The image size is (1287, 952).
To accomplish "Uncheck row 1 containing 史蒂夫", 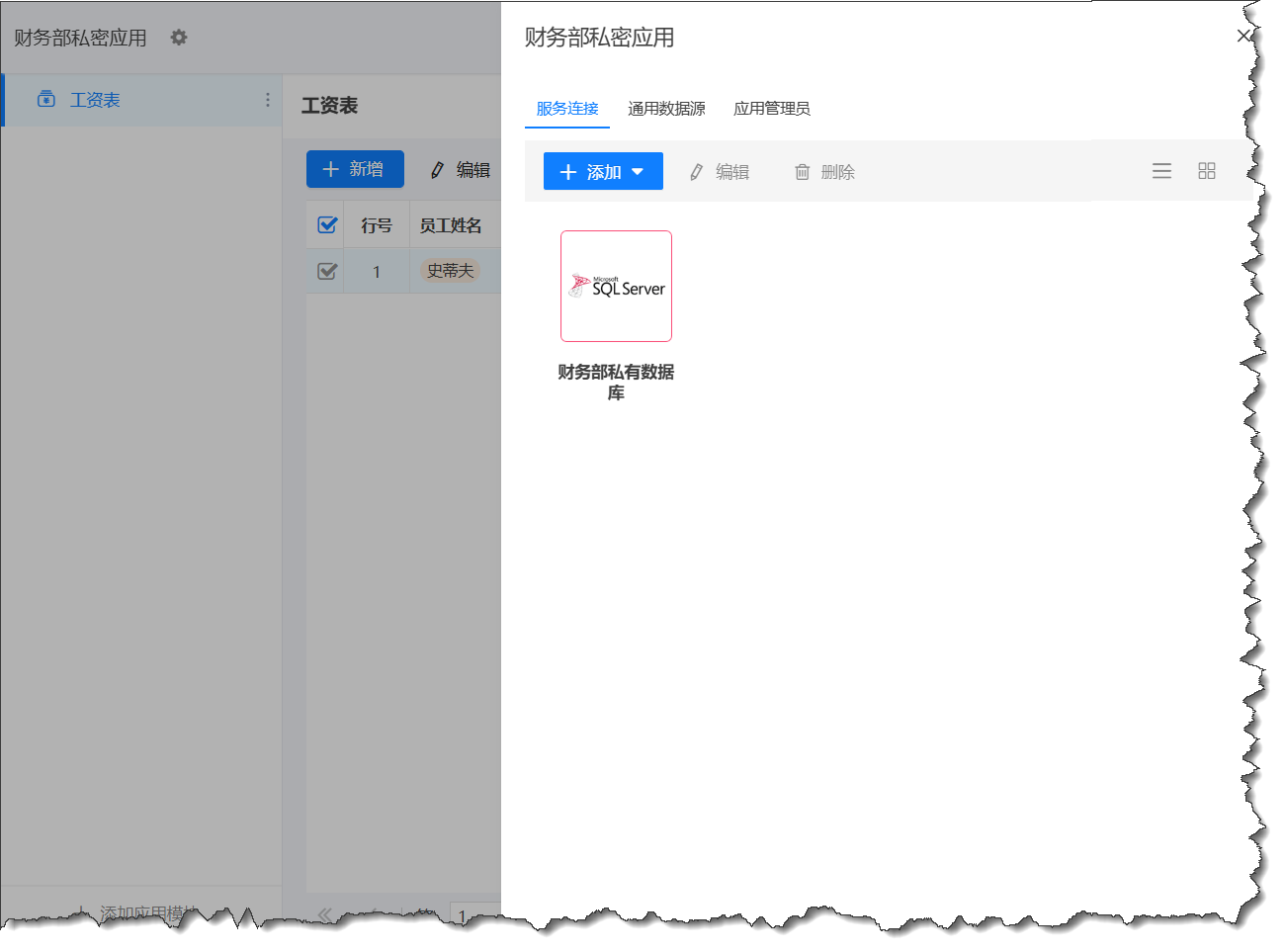I will (x=325, y=270).
